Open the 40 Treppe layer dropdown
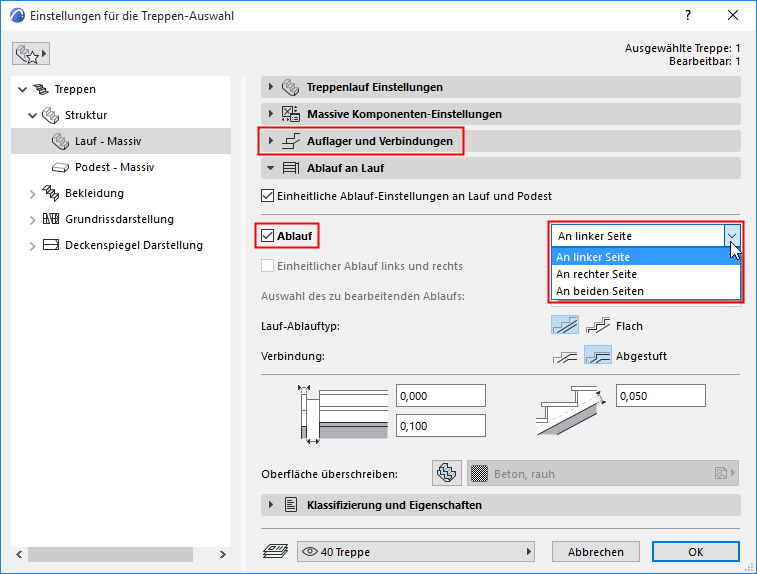Image resolution: width=757 pixels, height=574 pixels. tap(417, 551)
